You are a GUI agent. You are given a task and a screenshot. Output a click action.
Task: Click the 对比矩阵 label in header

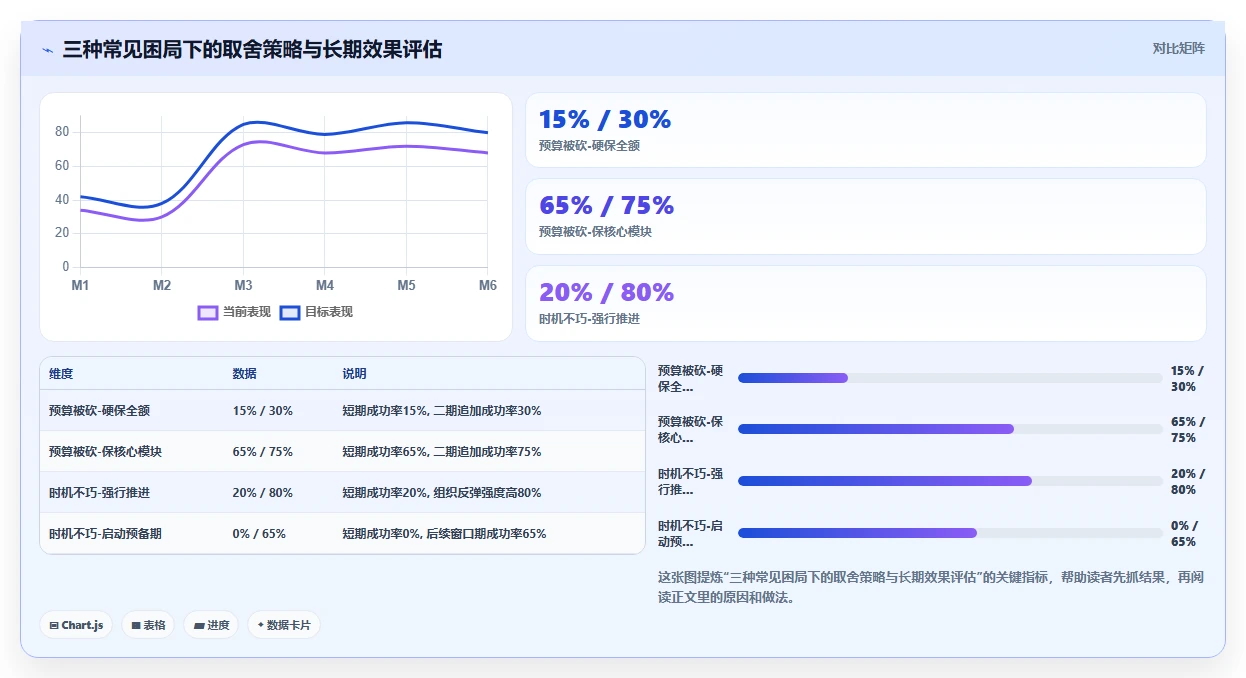point(1179,48)
